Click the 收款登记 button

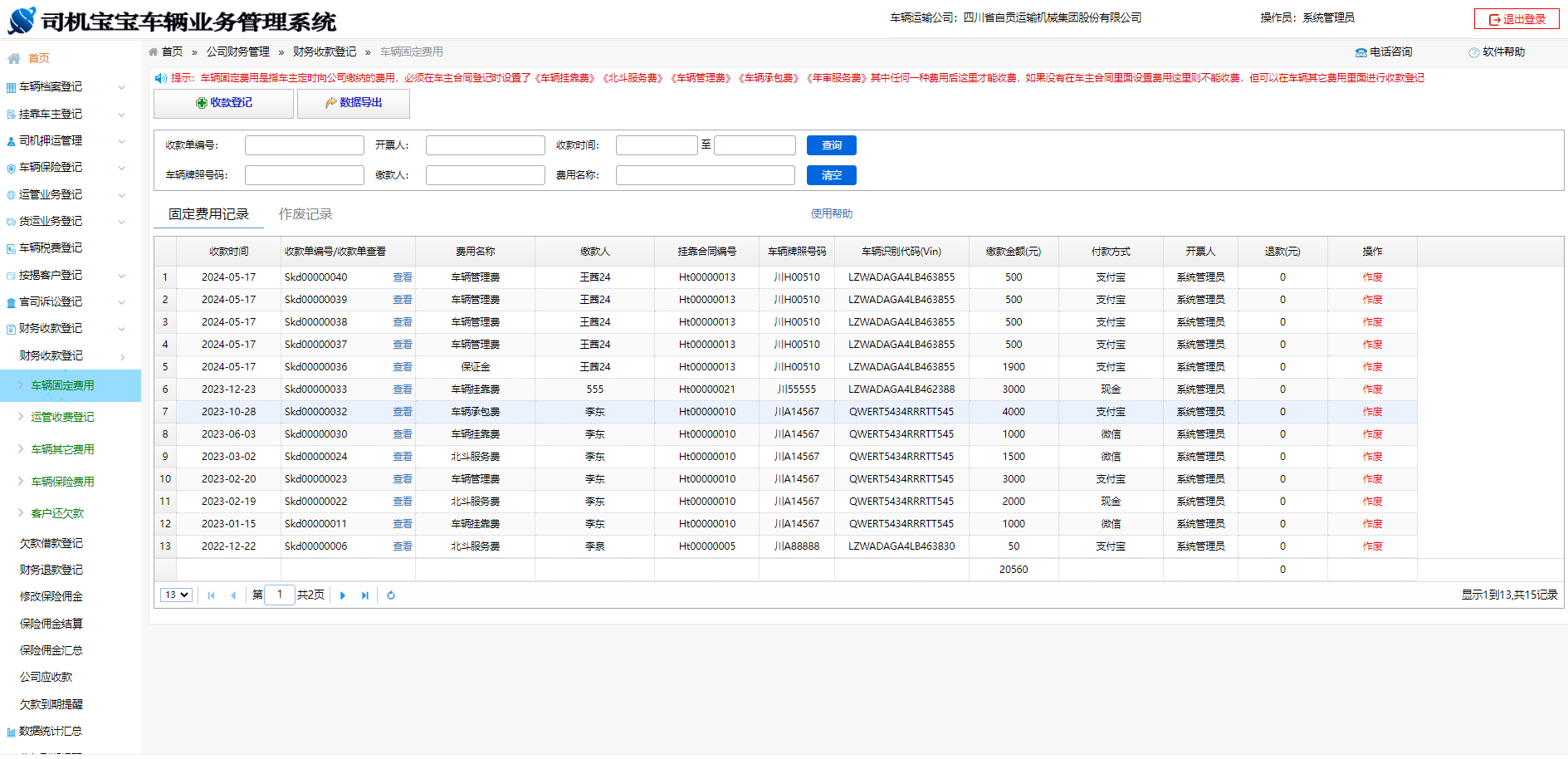(x=224, y=103)
